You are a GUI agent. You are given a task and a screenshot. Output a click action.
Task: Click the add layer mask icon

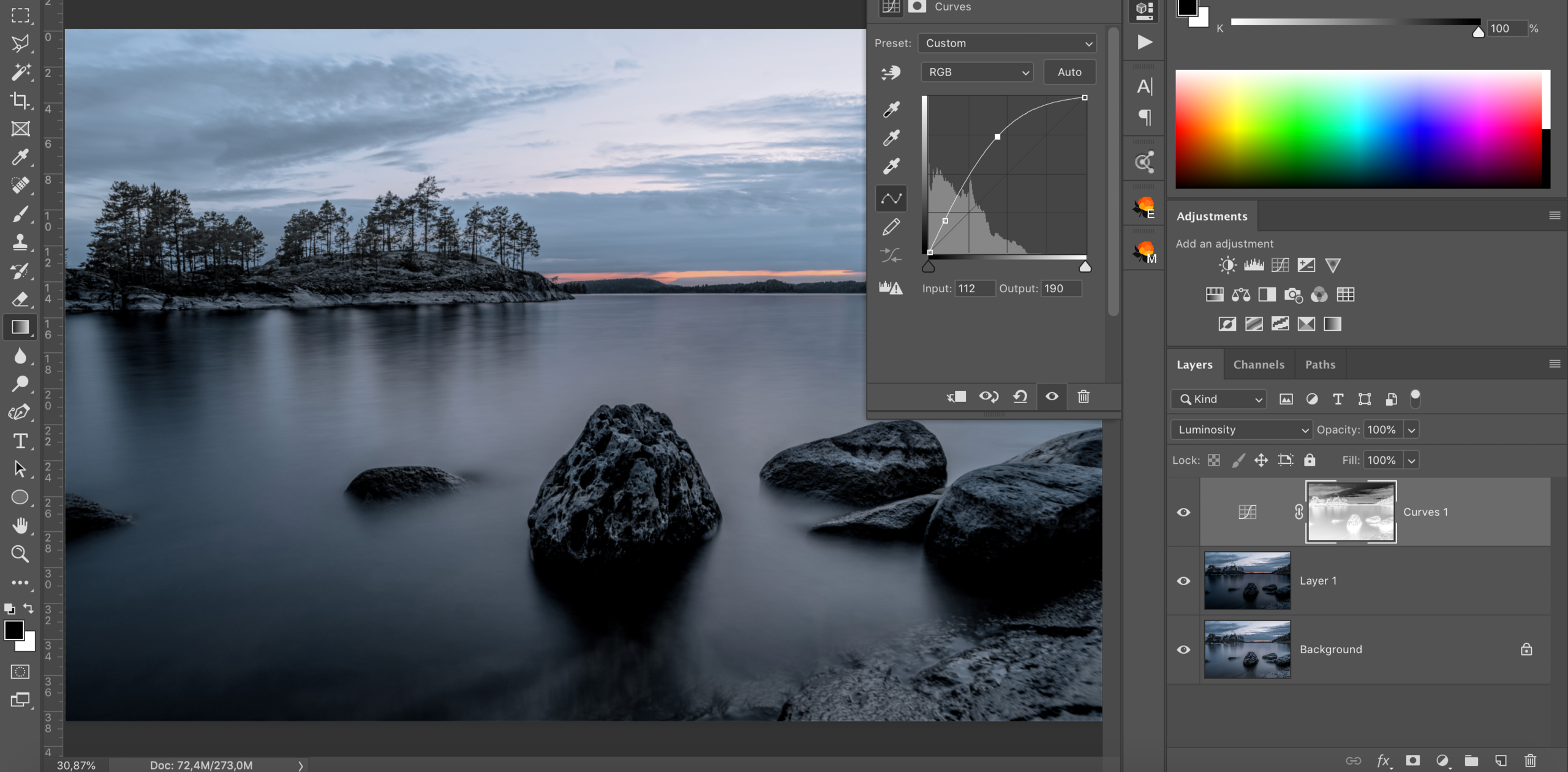(x=1412, y=760)
